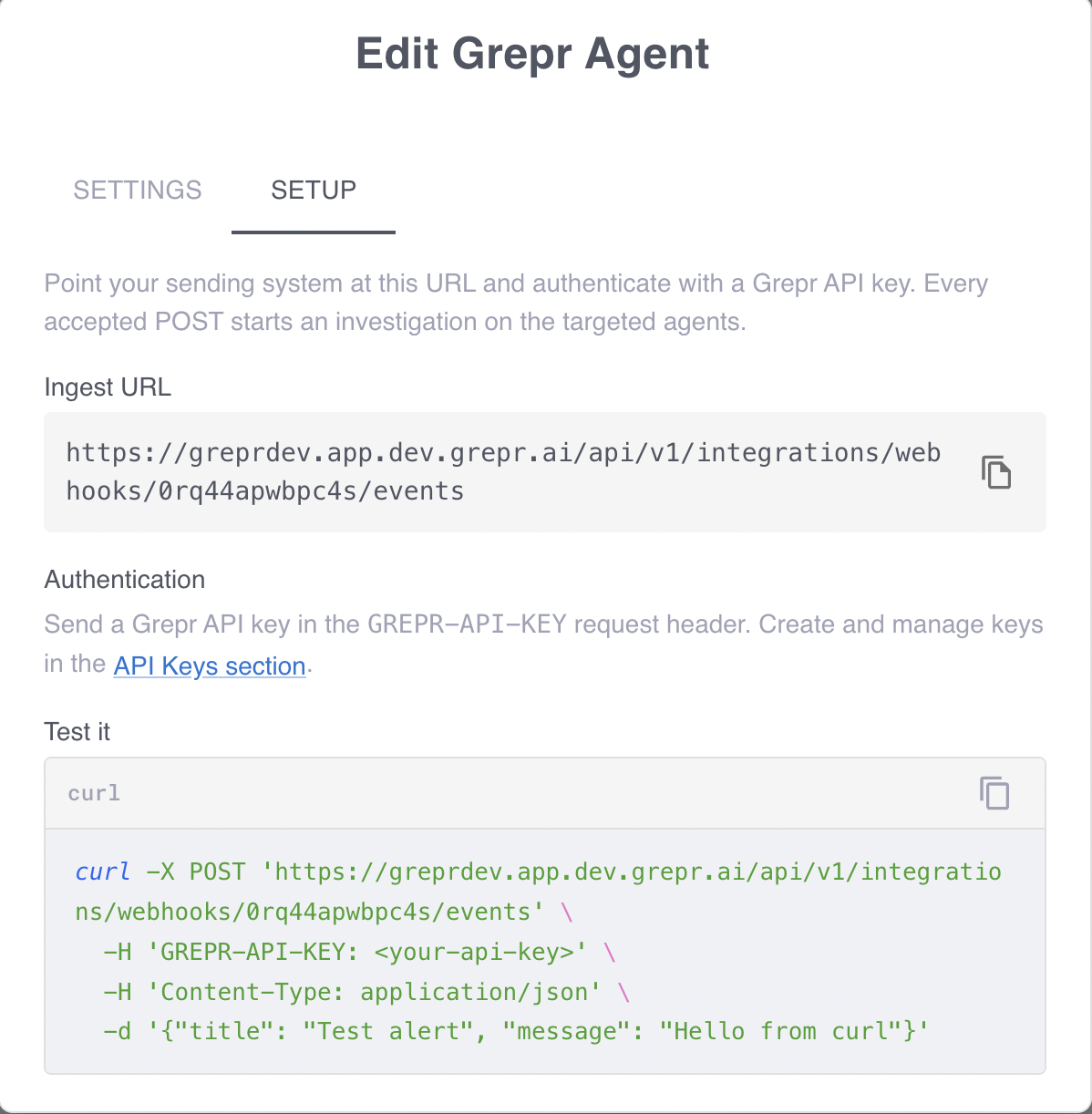Copy the Ingest URL to clipboard
The height and width of the screenshot is (1114, 1092).
click(995, 472)
